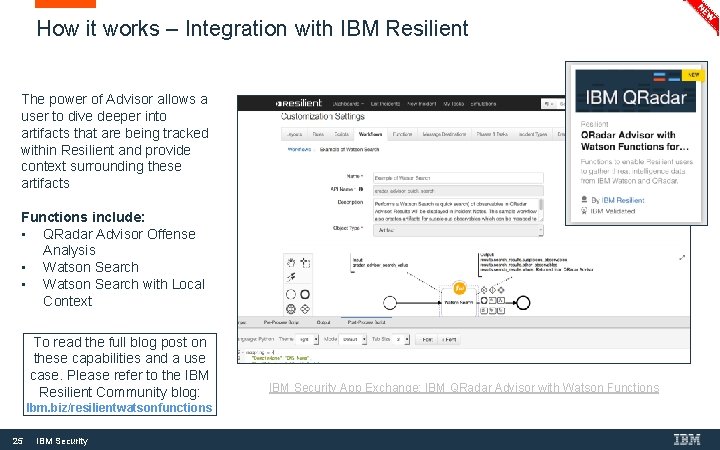The height and width of the screenshot is (450, 720).
Task: Switch to the Incident Types tab
Action: tap(533, 134)
